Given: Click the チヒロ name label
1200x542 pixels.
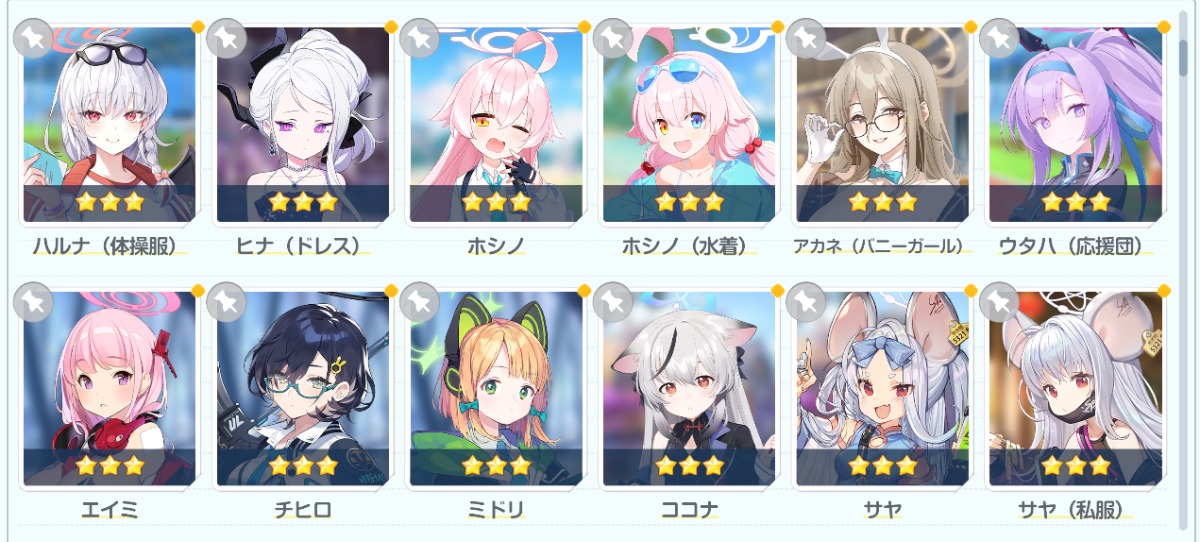Looking at the screenshot, I should (x=303, y=510).
